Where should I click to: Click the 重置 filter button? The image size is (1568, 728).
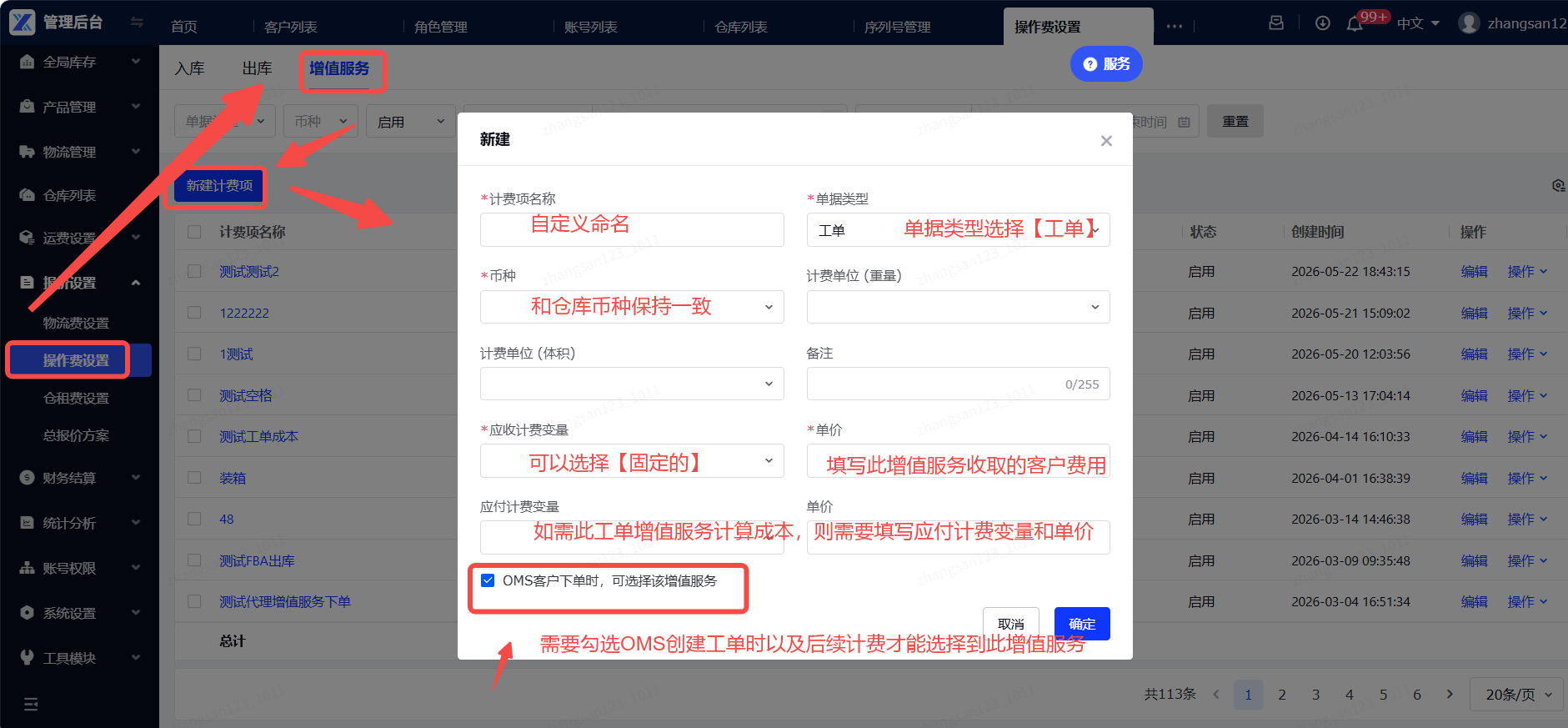pyautogui.click(x=1235, y=122)
